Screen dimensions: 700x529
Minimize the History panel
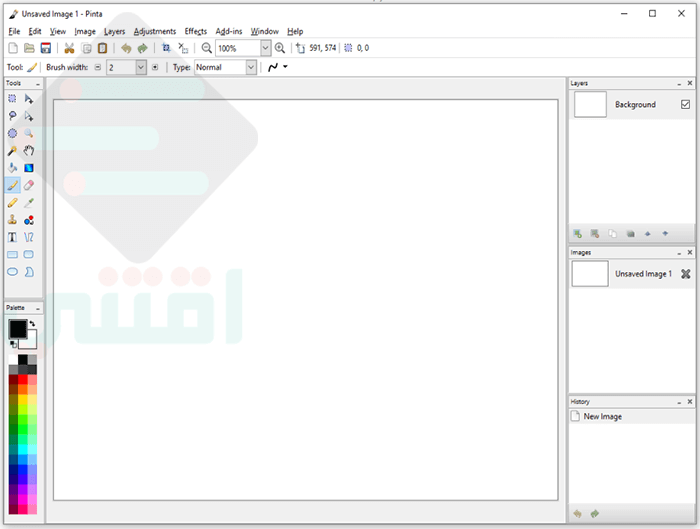[x=679, y=402]
